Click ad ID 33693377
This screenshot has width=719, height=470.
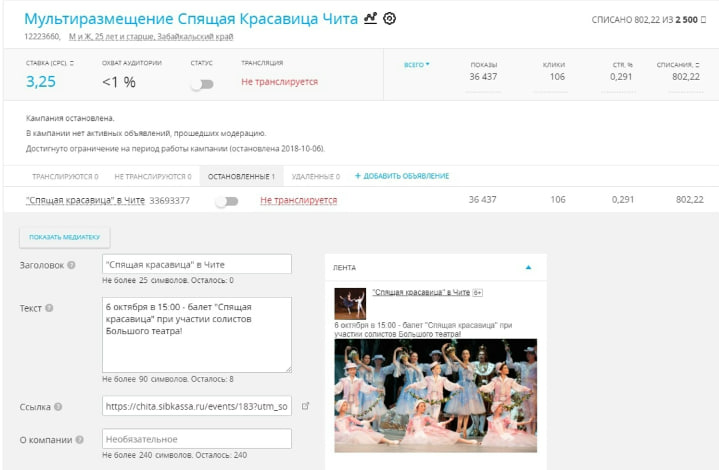(170, 200)
